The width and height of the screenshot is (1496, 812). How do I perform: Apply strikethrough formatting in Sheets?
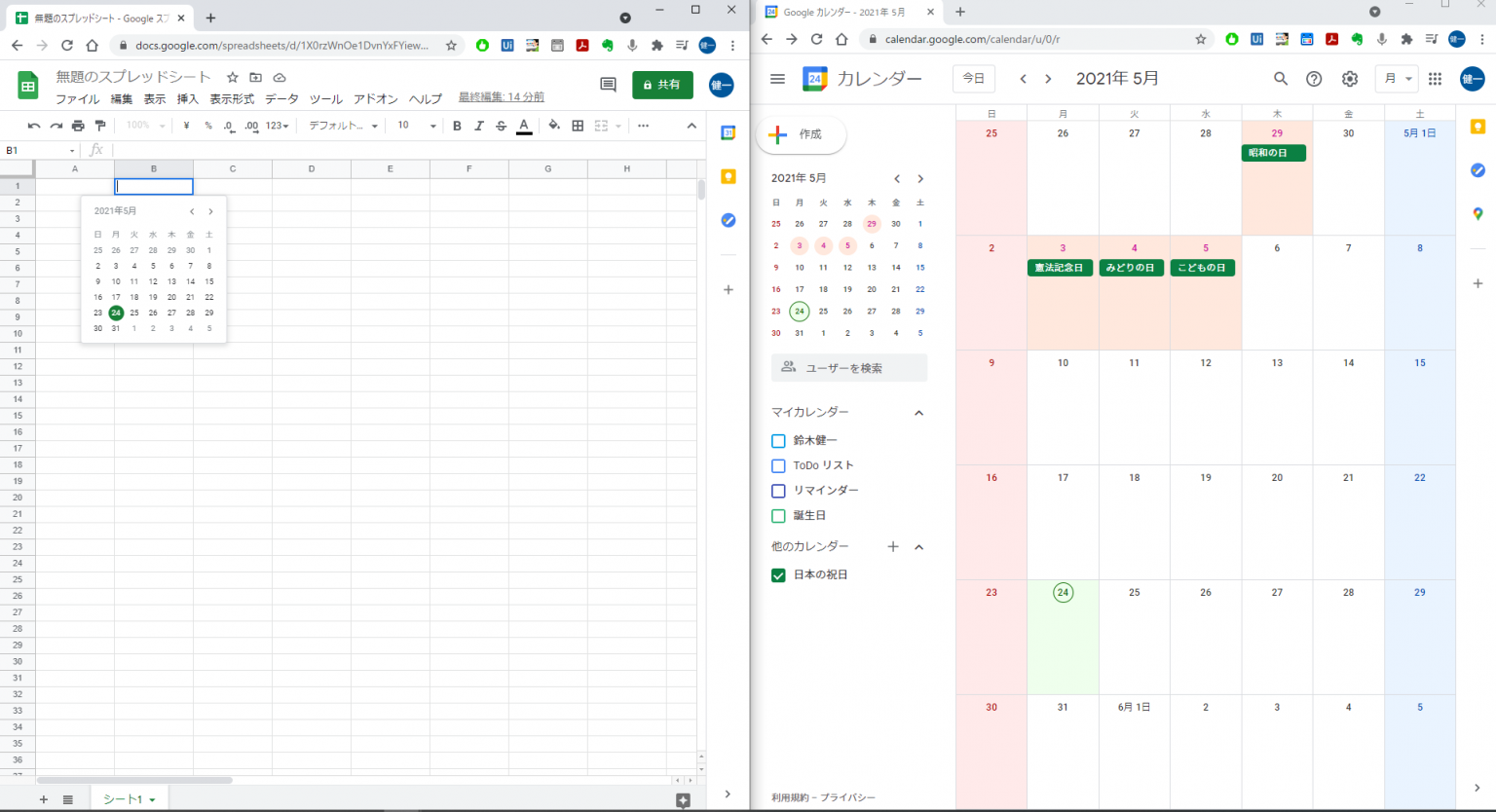[x=501, y=126]
